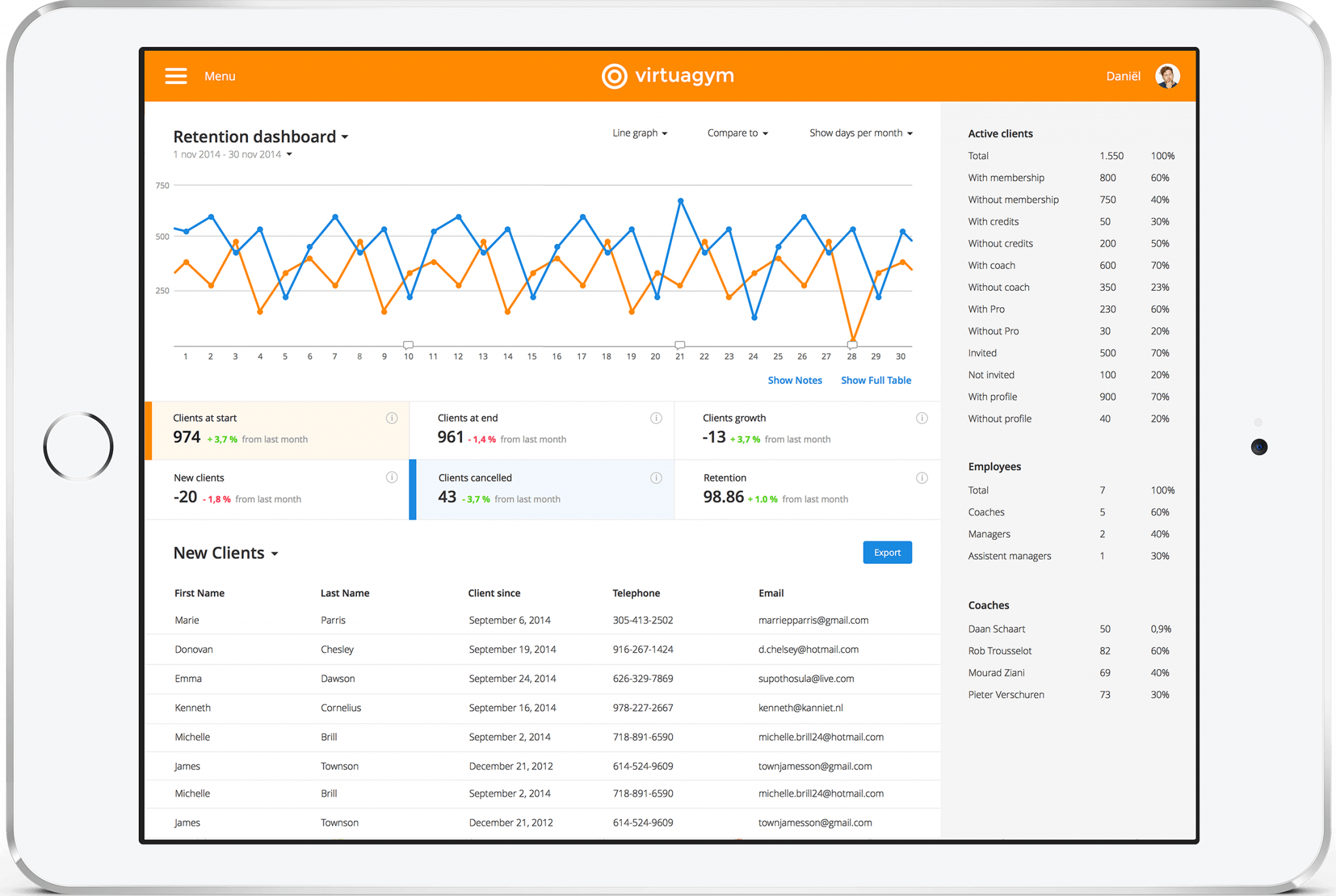Click the Export button
Image resolution: width=1336 pixels, height=896 pixels.
[x=887, y=552]
